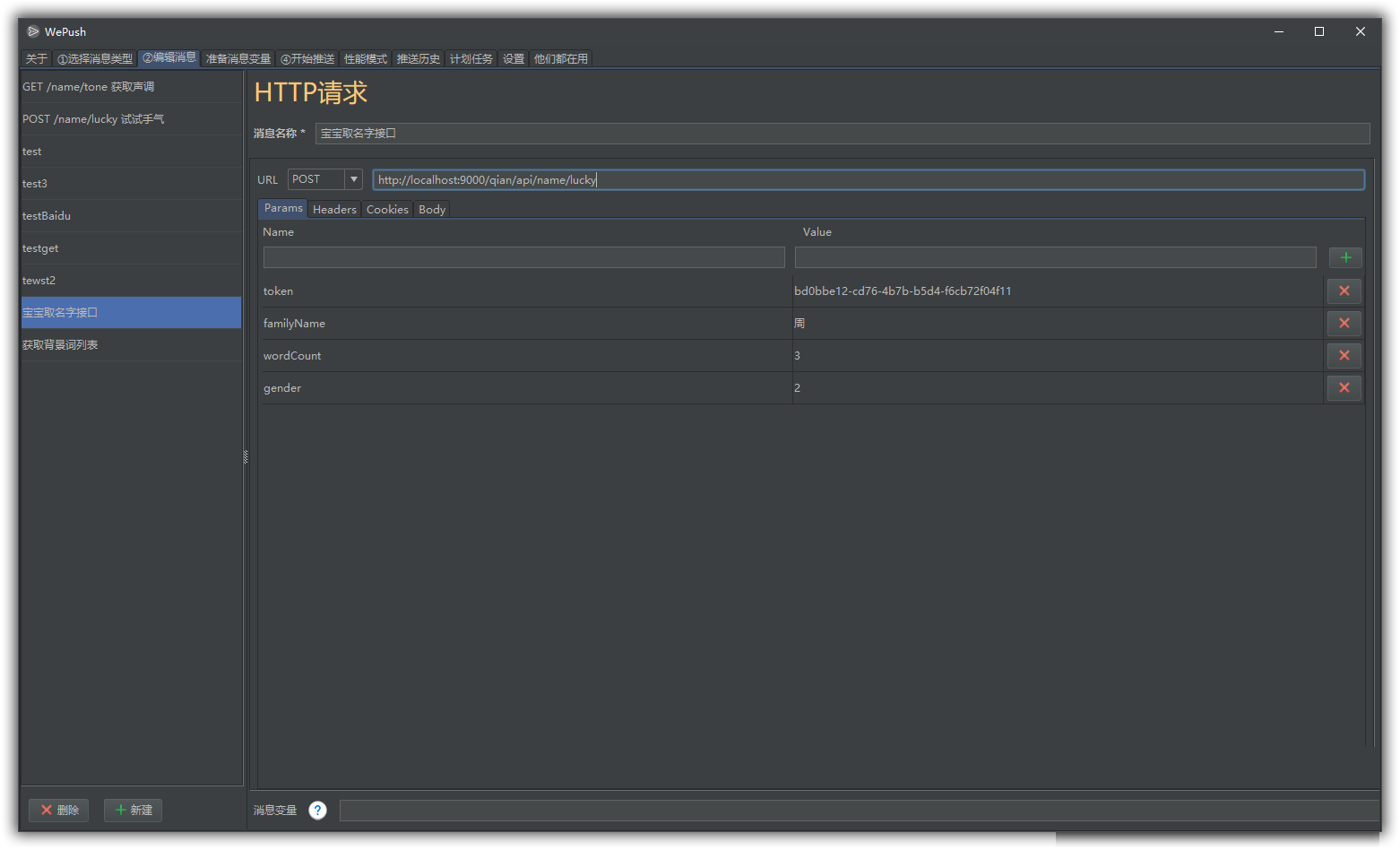Image resolution: width=1400 pixels, height=850 pixels.
Task: Open the ④开始推送 tab
Action: pyautogui.click(x=307, y=59)
